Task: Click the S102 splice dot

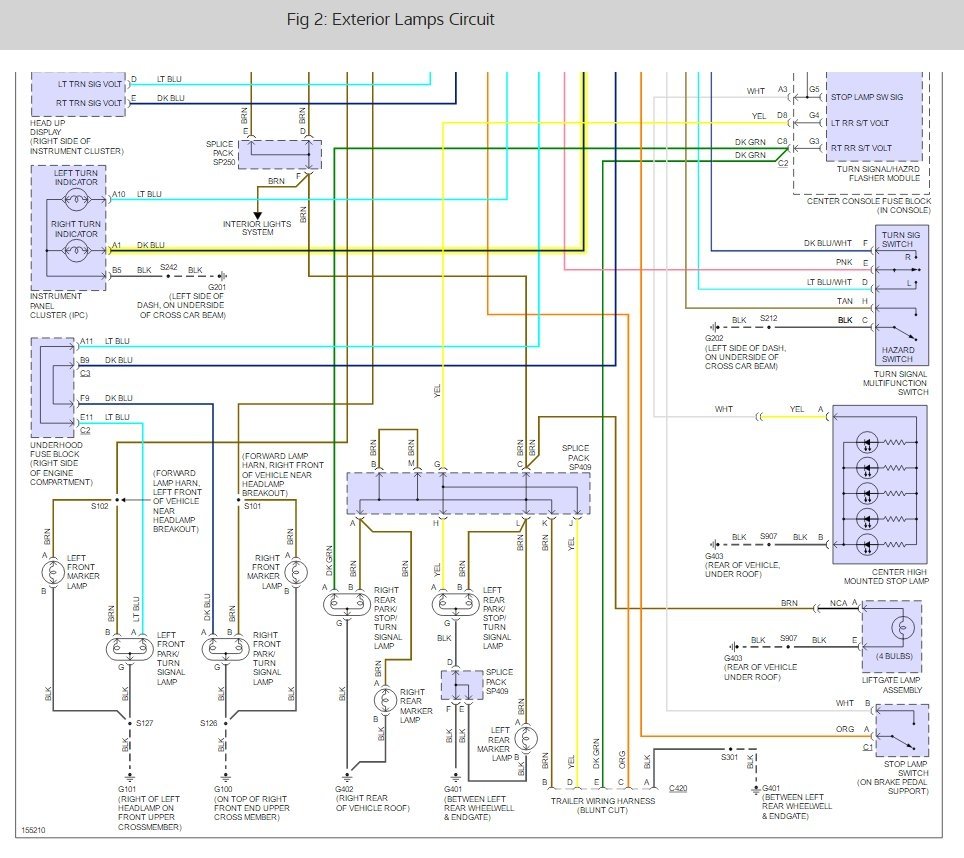Action: pos(117,500)
